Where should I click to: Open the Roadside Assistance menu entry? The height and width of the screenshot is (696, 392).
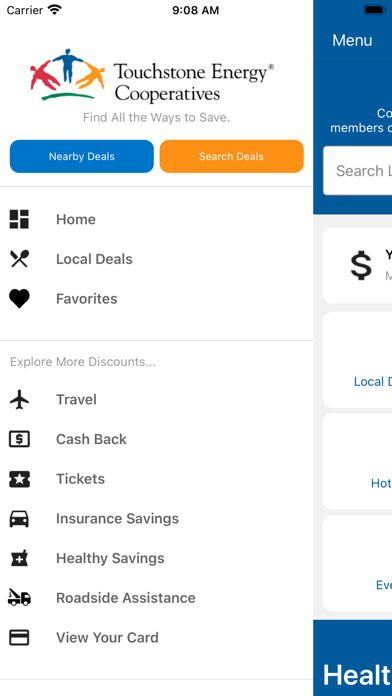[157, 597]
